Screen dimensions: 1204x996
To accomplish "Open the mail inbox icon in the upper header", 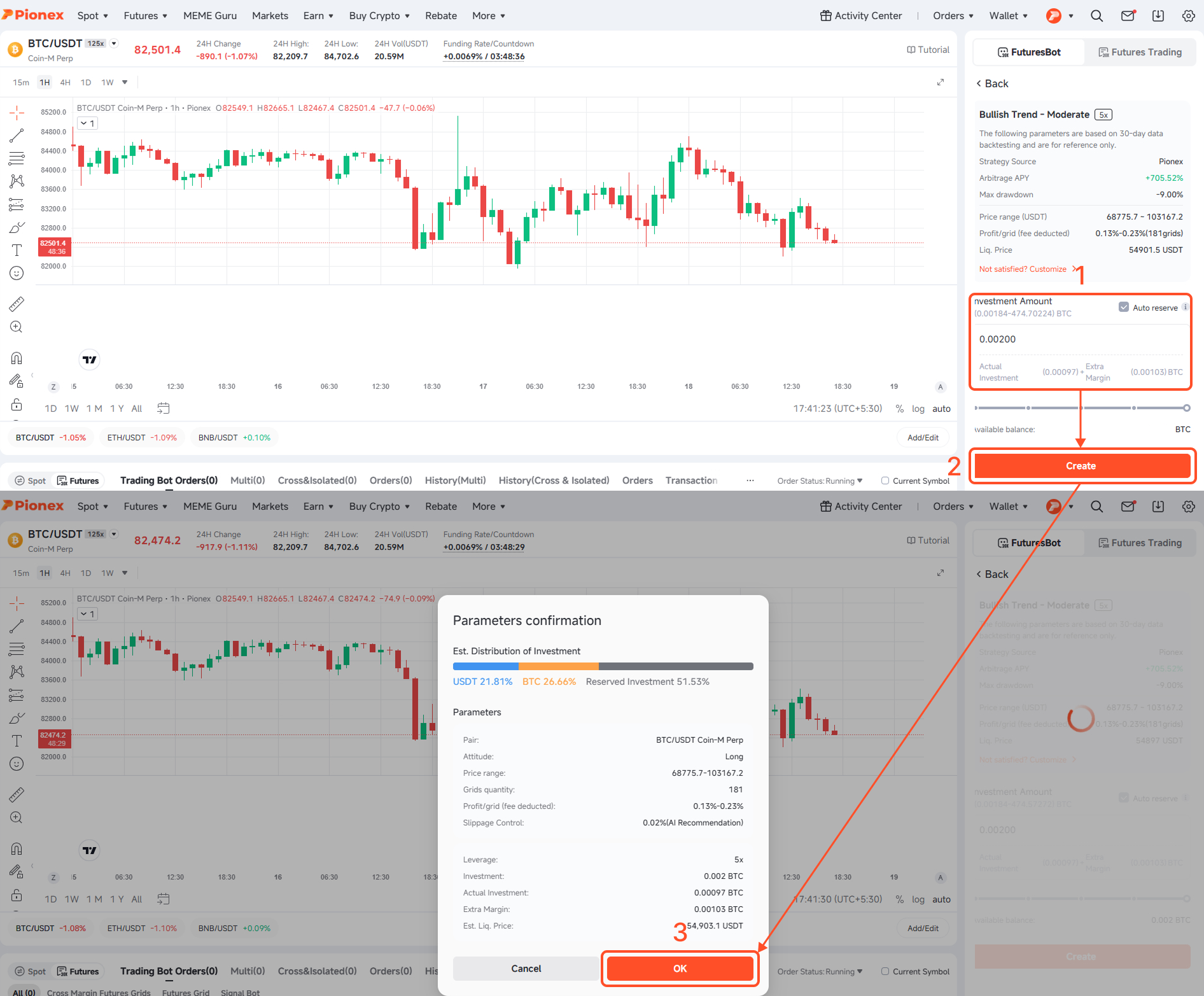I will coord(1128,16).
